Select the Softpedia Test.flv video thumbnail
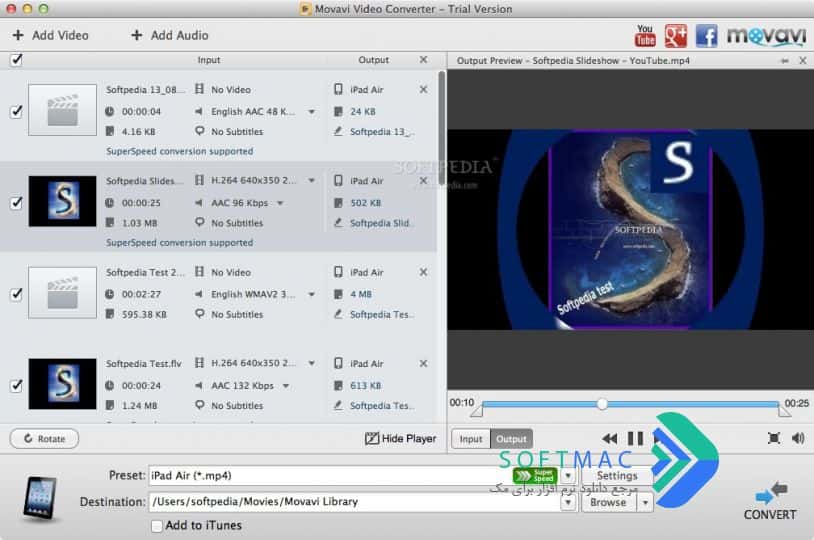The image size is (814, 540). 62,384
